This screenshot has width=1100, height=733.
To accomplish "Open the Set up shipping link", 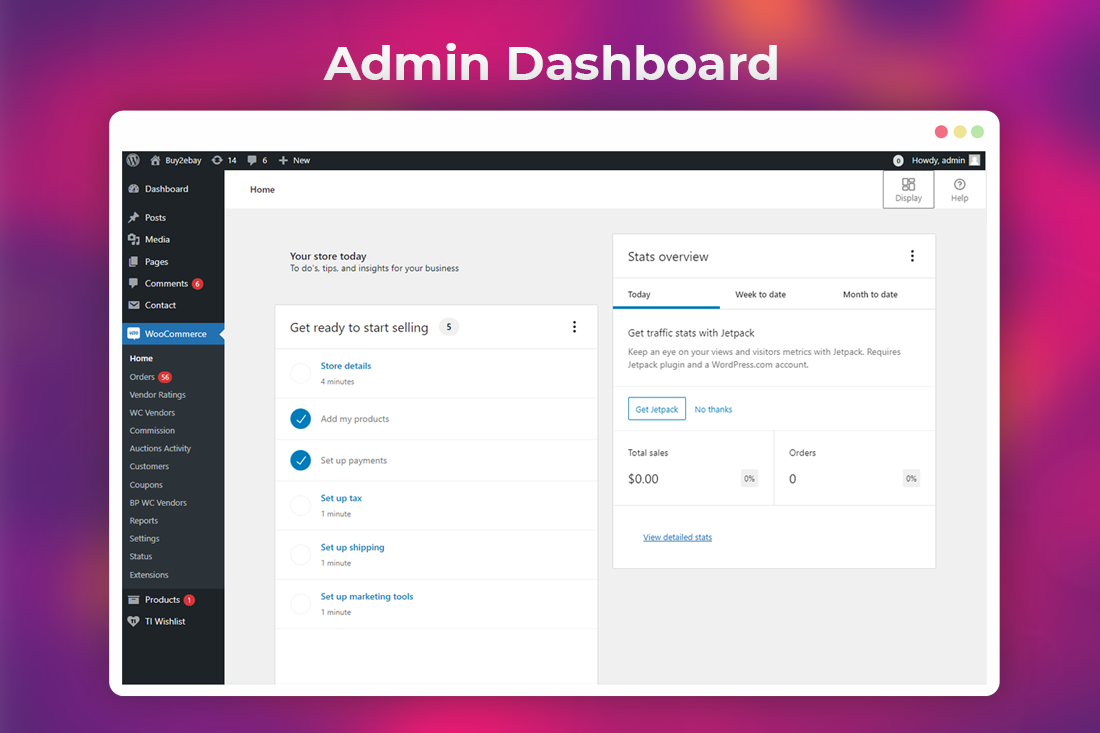I will 352,547.
